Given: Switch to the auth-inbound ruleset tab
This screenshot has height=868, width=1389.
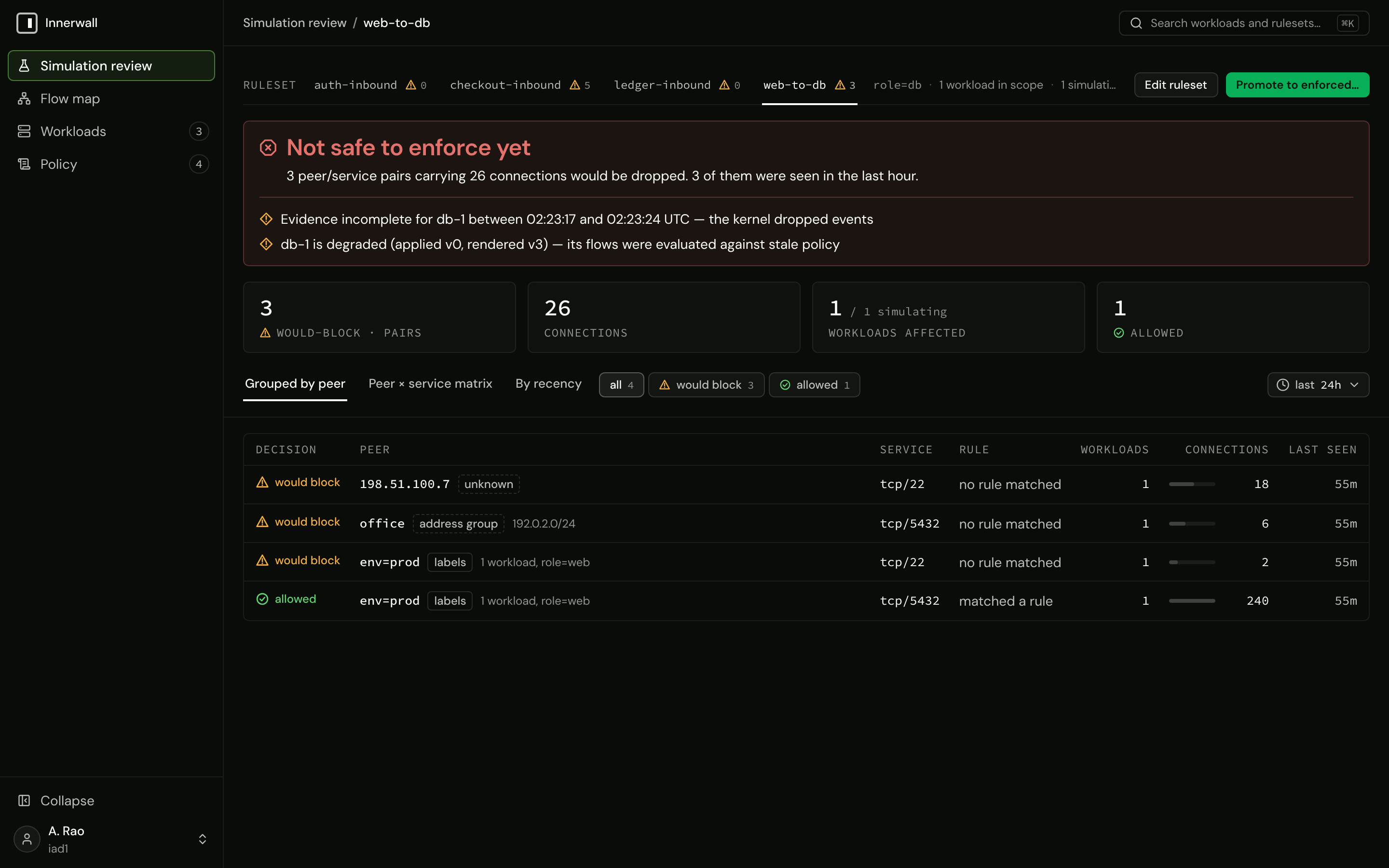Looking at the screenshot, I should pyautogui.click(x=370, y=85).
